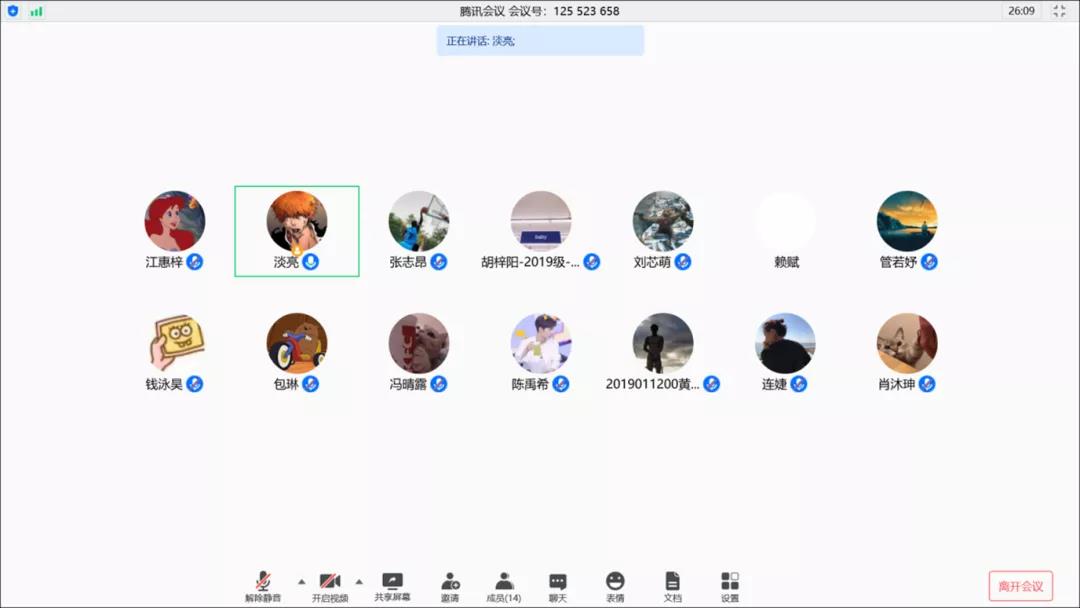Expand video options arrow beside 开启视频
This screenshot has height=608, width=1080.
pyautogui.click(x=359, y=581)
